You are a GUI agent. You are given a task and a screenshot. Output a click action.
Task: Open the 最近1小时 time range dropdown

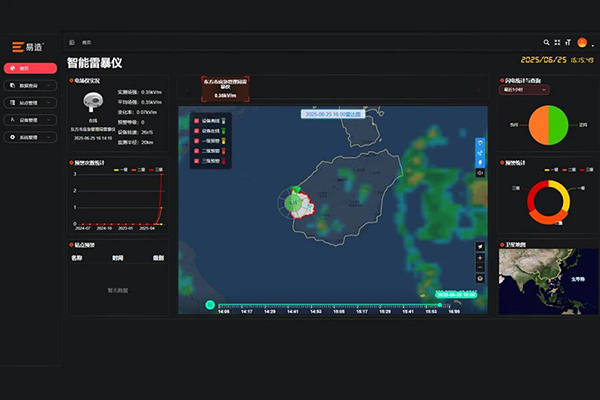(x=524, y=90)
